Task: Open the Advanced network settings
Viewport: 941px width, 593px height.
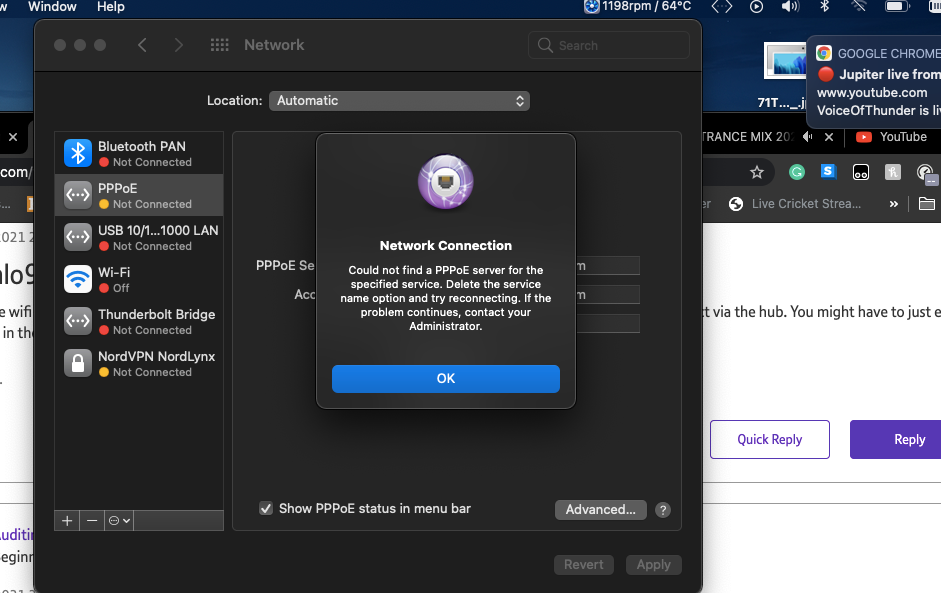Action: (600, 510)
